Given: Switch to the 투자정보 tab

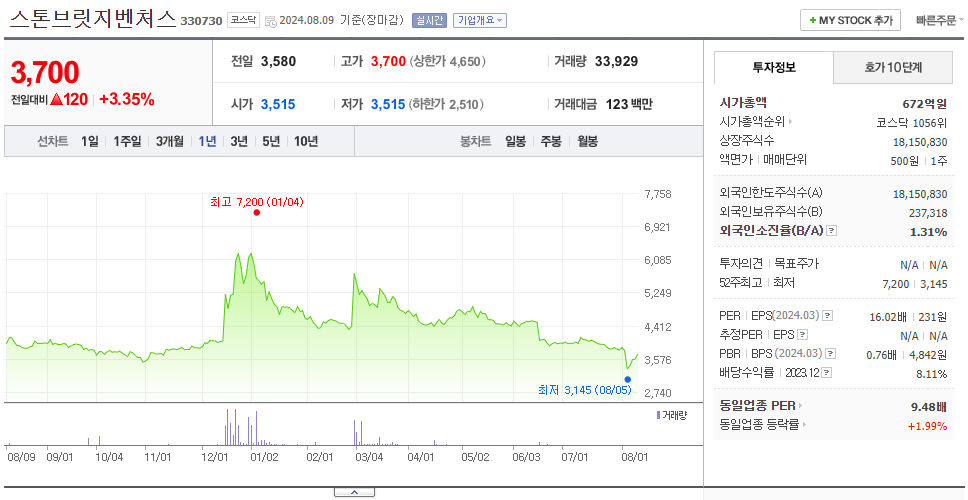Looking at the screenshot, I should tap(774, 67).
